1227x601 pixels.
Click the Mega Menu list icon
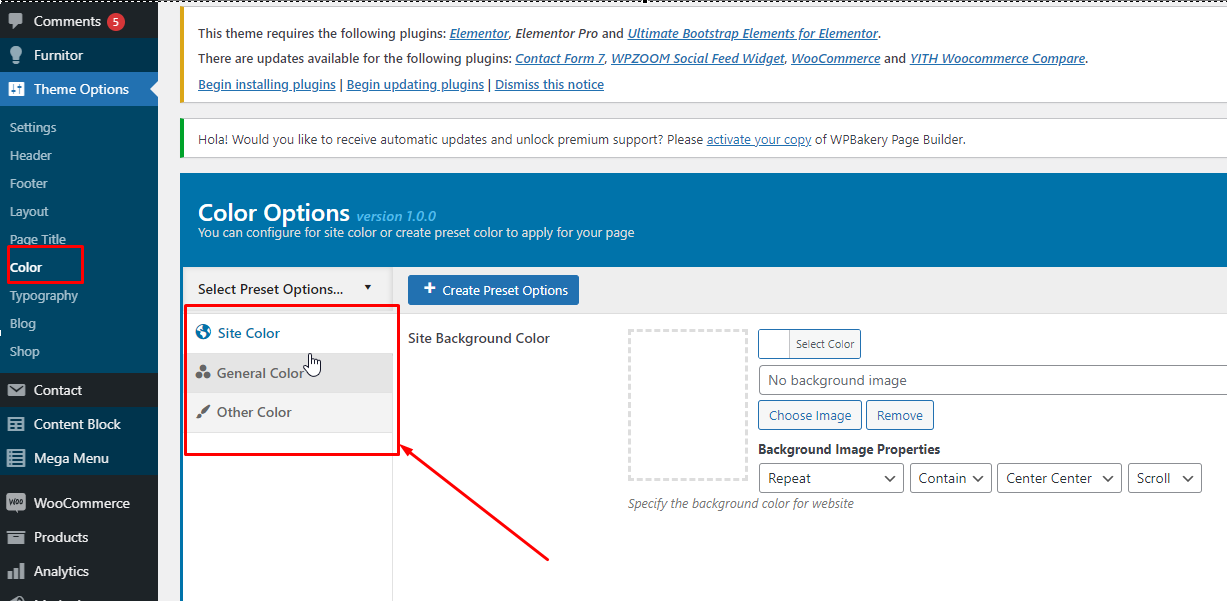pyautogui.click(x=16, y=458)
